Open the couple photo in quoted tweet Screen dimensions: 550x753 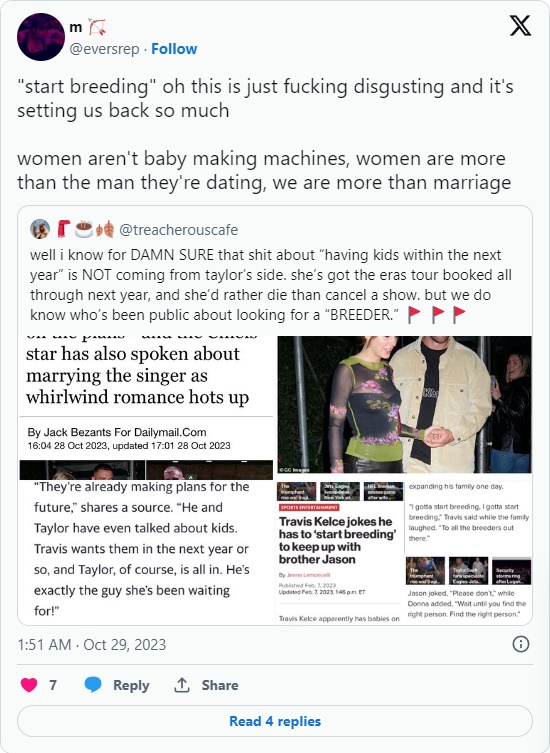tap(404, 404)
